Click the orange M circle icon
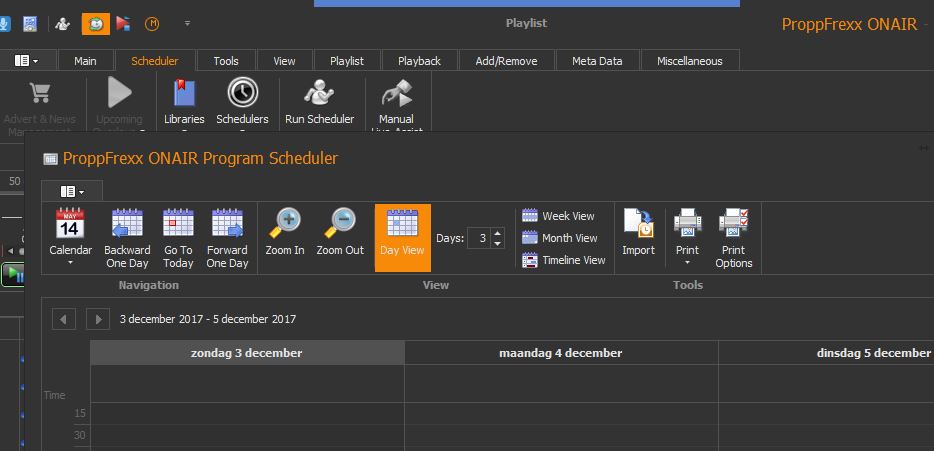The width and height of the screenshot is (934, 451). coord(152,24)
